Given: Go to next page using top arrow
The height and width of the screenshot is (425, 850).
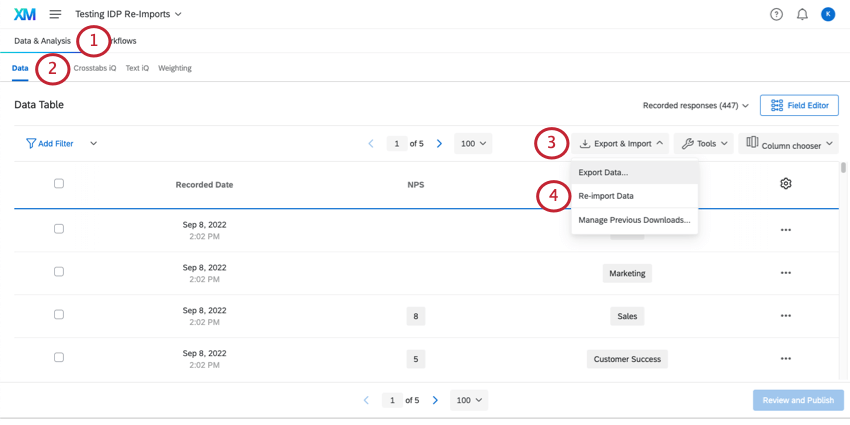Looking at the screenshot, I should (x=439, y=144).
